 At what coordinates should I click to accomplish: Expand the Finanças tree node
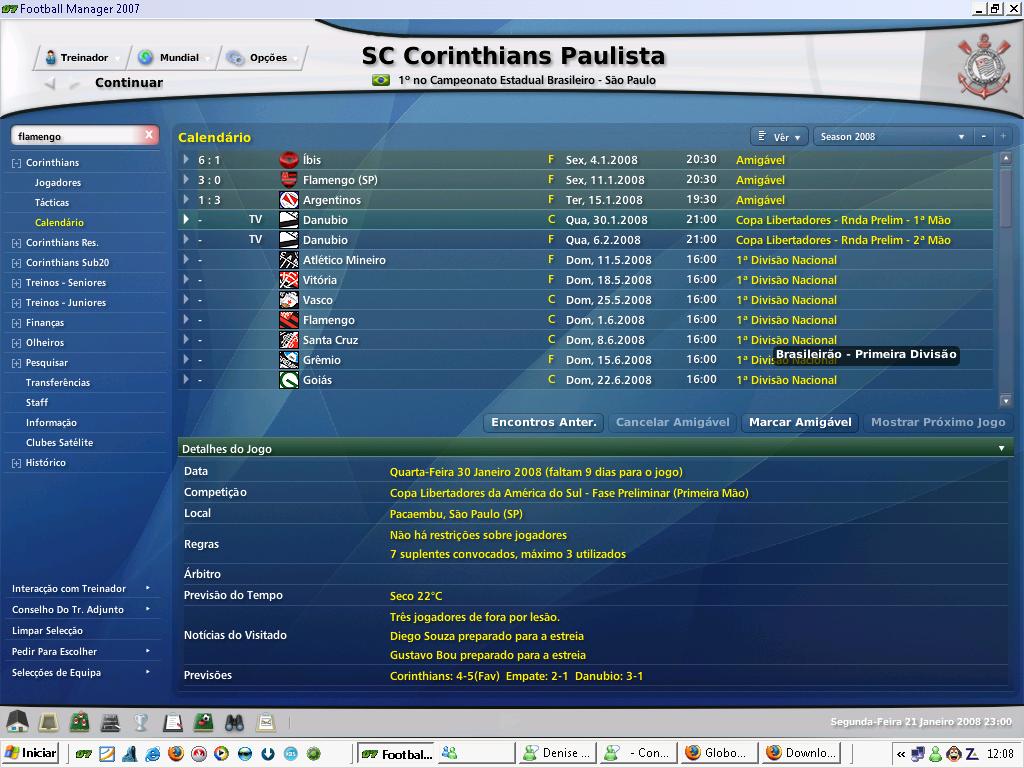(16, 323)
